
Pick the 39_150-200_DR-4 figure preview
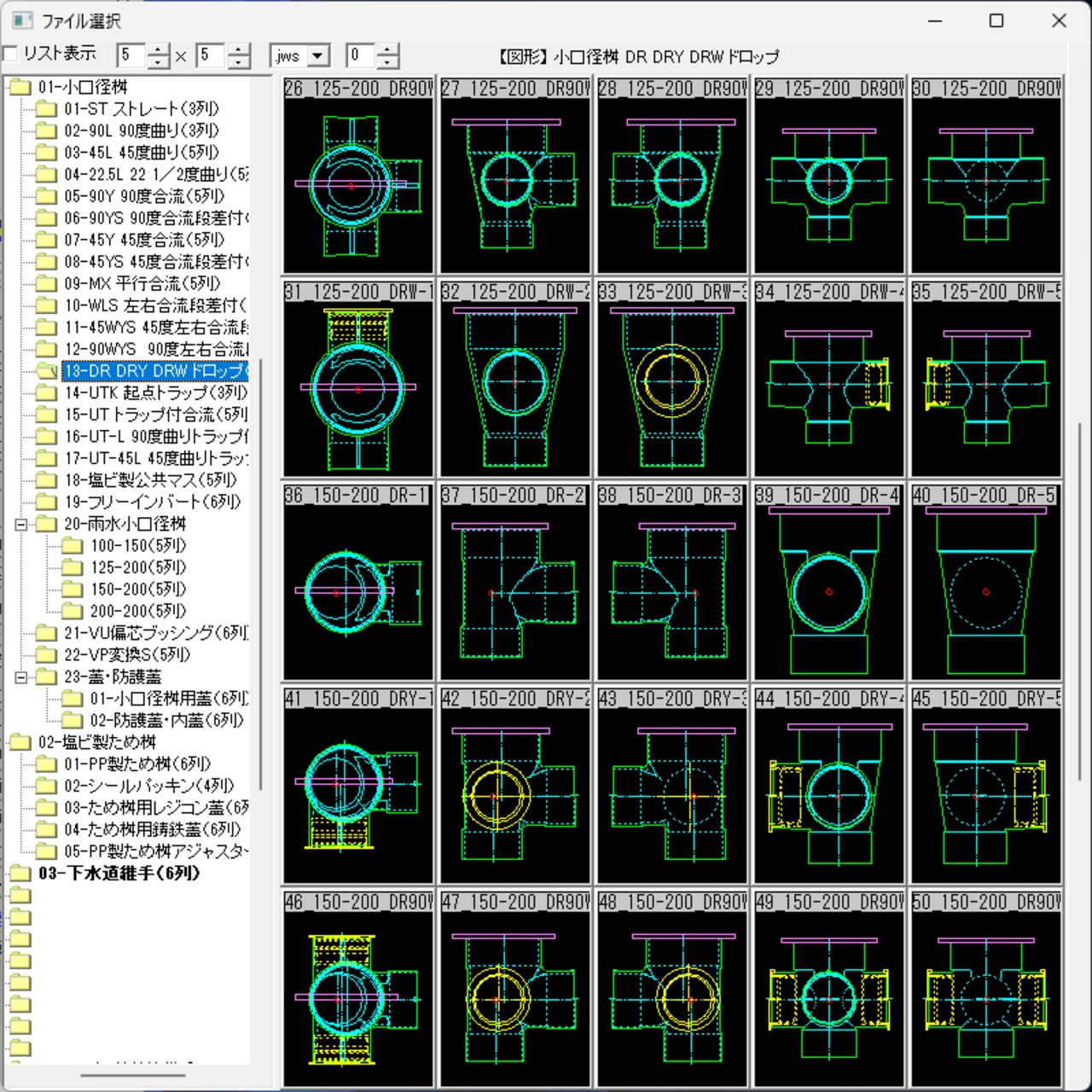[829, 583]
